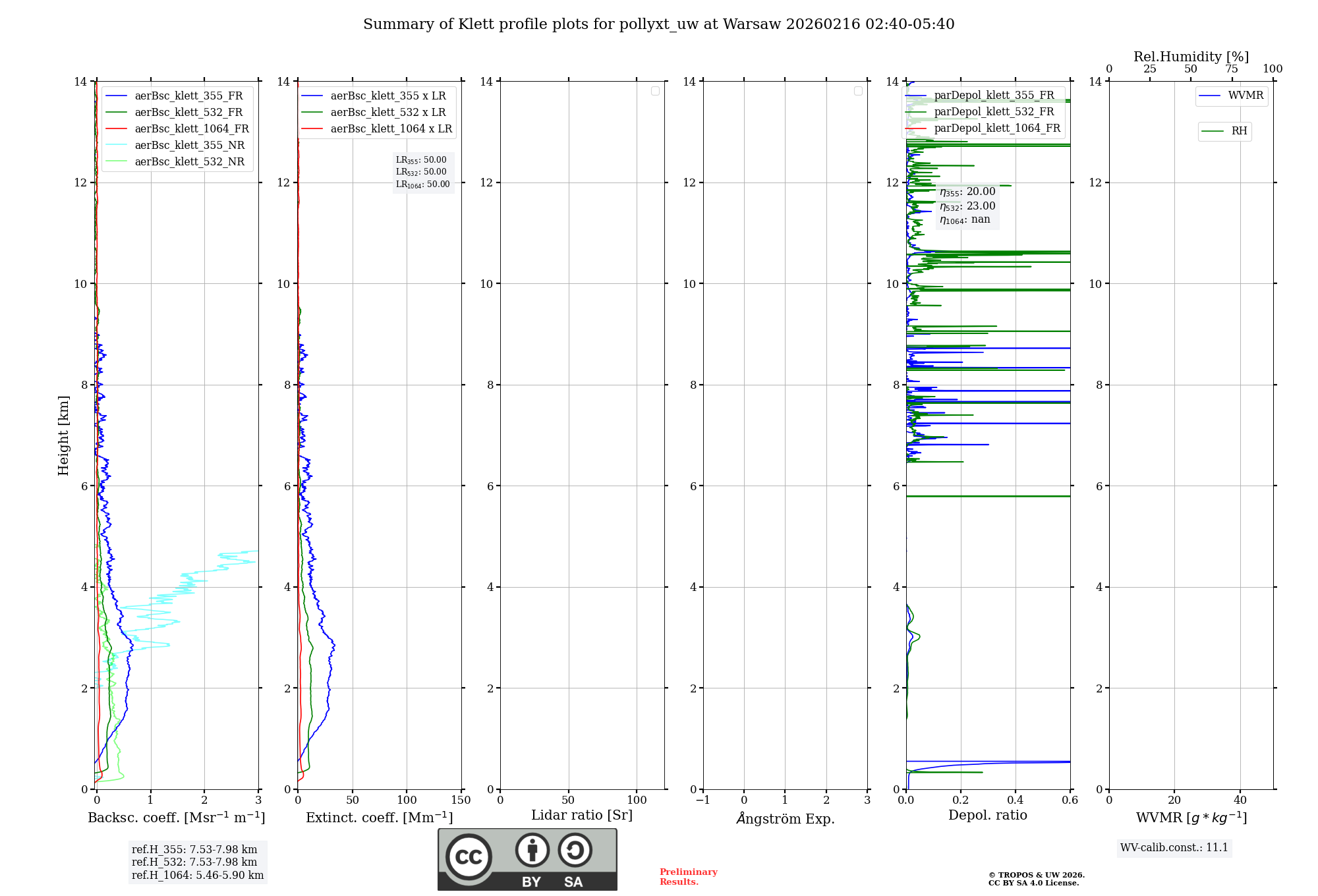The height and width of the screenshot is (896, 1318).
Task: Click the BY attribution person icon
Action: coord(532,850)
